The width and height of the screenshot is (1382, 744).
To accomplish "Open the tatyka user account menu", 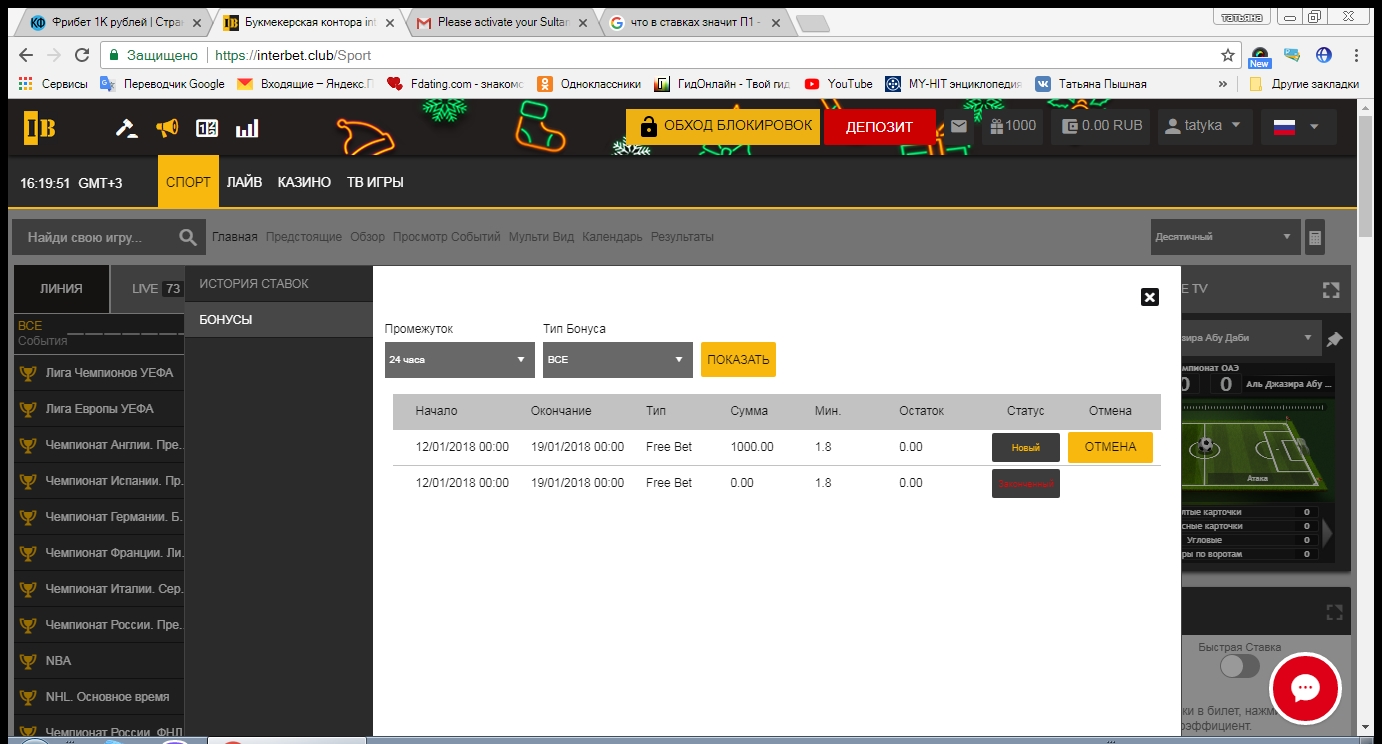I will click(1204, 127).
